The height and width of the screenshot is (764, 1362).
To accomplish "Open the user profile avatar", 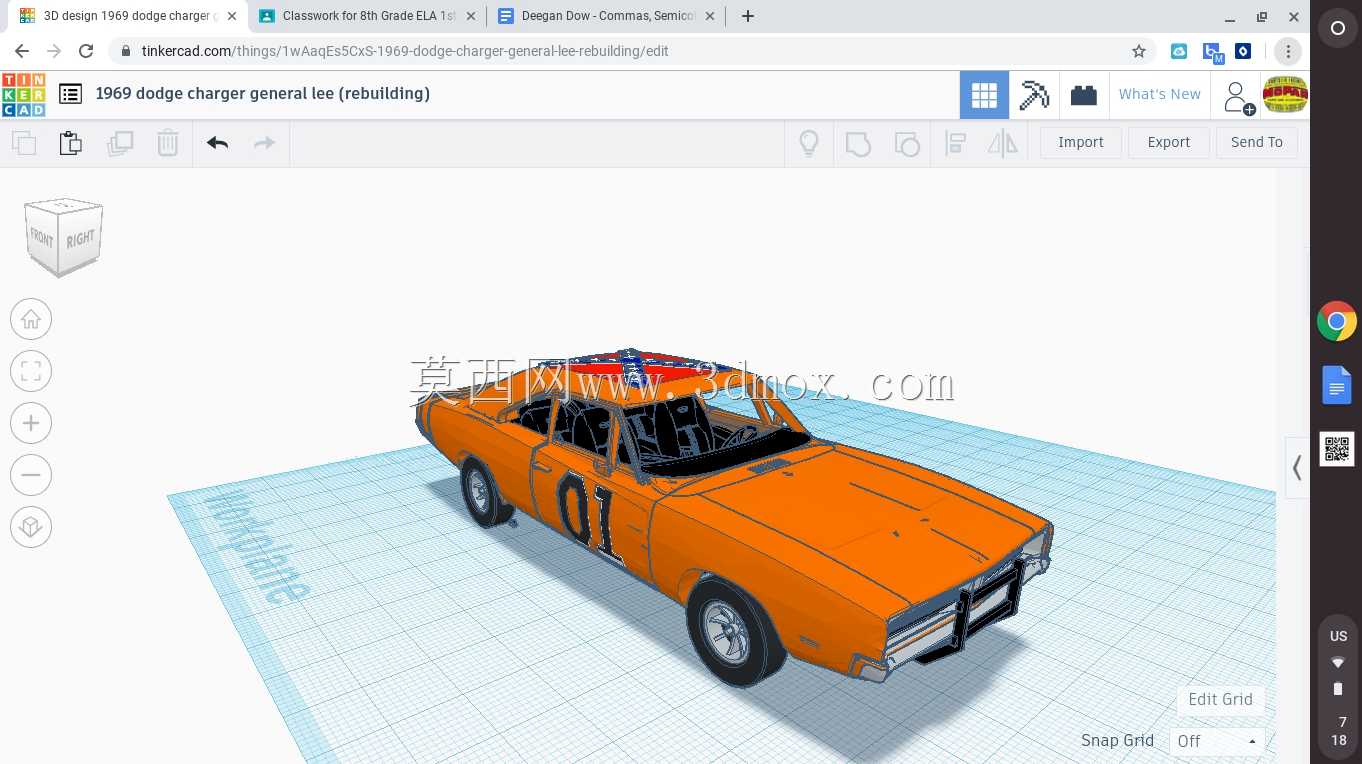I will 1285,95.
